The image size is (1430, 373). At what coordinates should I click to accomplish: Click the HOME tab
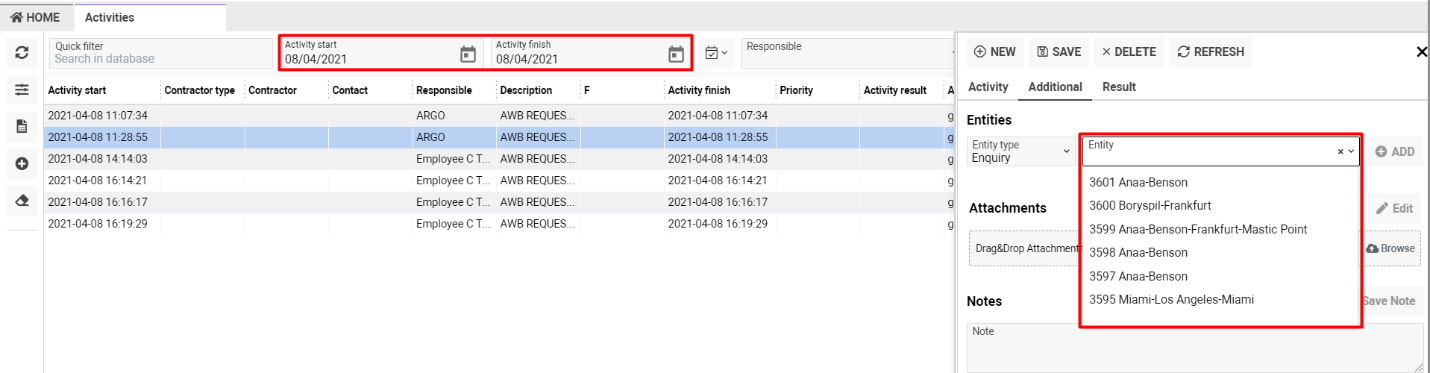tap(35, 18)
